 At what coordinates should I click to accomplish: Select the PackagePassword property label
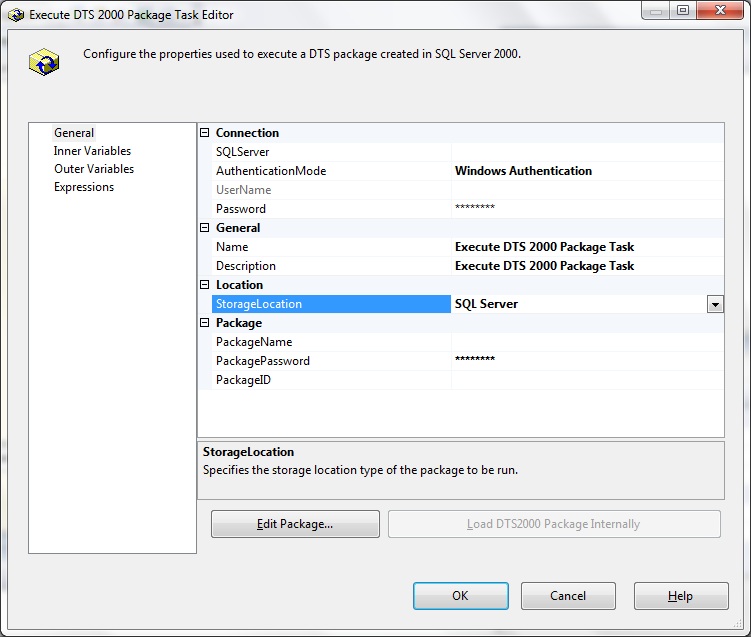[x=262, y=361]
